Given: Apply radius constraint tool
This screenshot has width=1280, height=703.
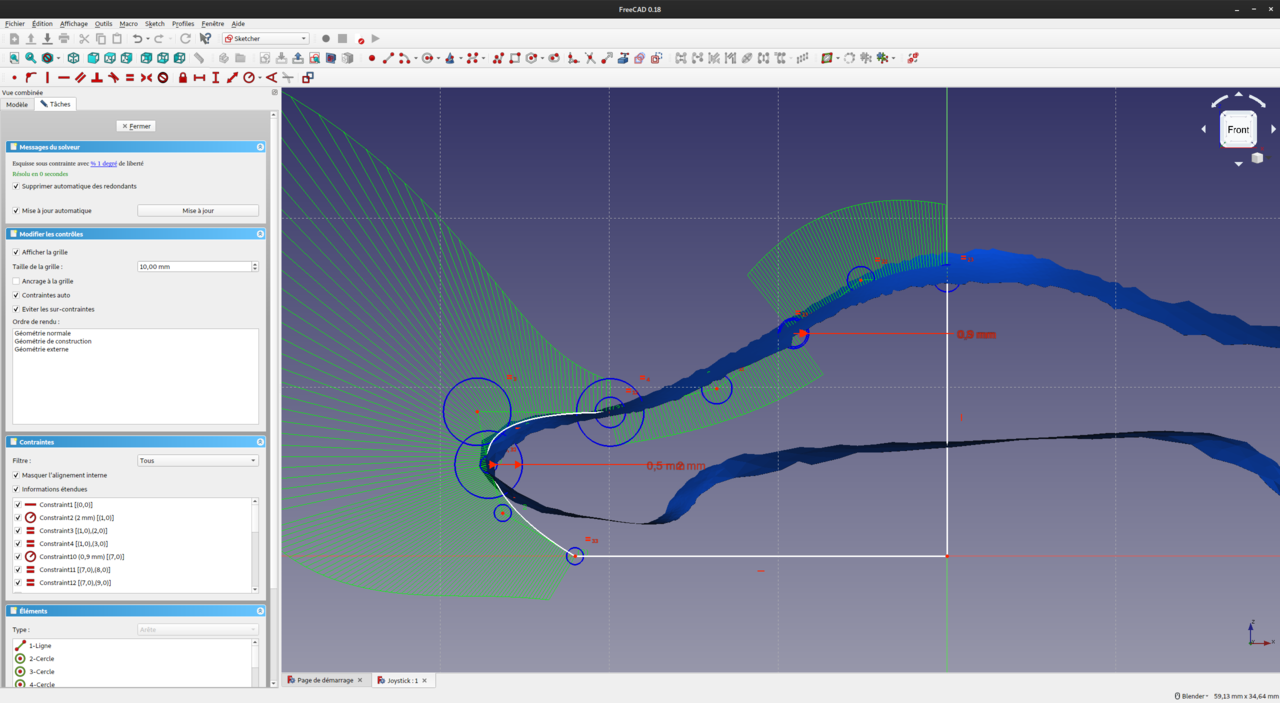Looking at the screenshot, I should tap(249, 77).
